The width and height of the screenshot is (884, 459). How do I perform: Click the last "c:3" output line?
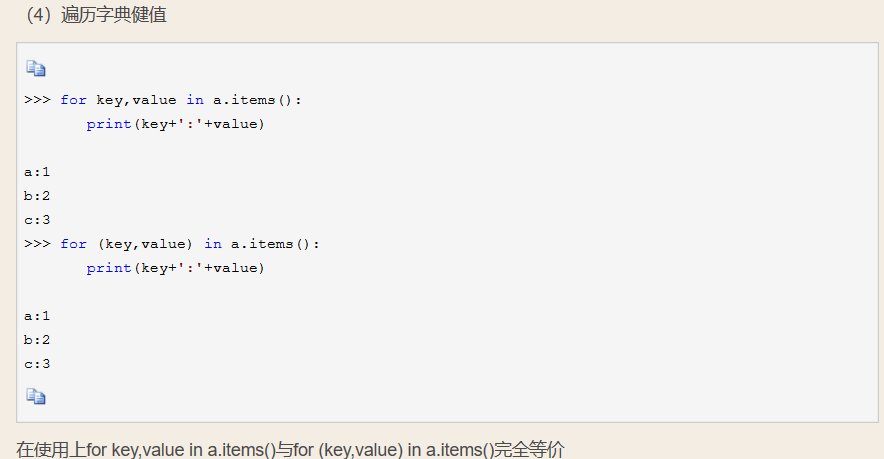point(37,364)
